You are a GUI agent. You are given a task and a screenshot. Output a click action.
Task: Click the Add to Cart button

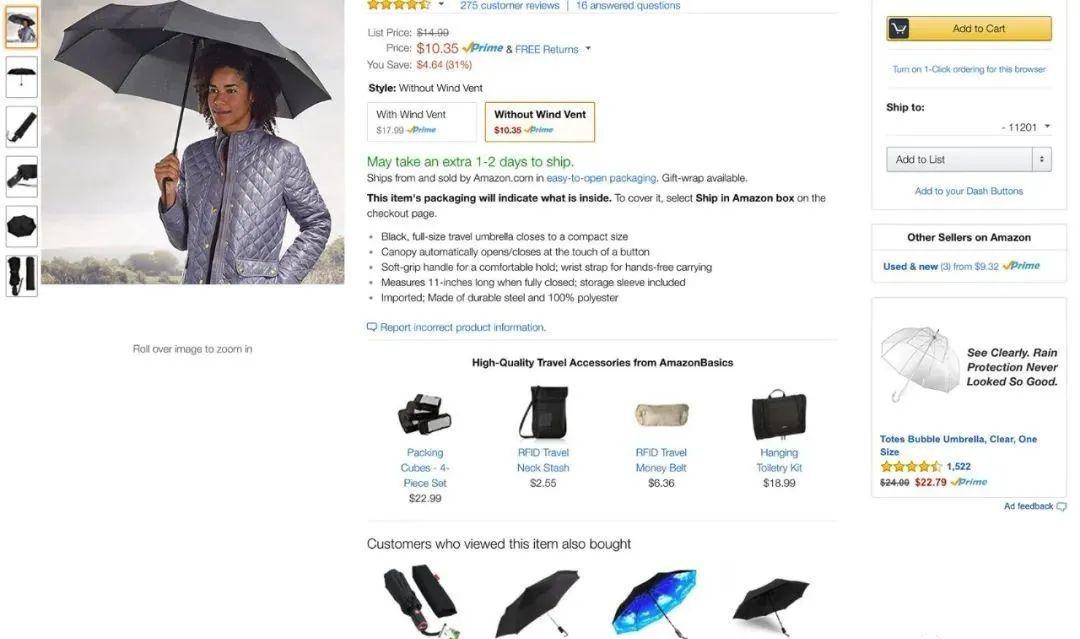point(968,29)
